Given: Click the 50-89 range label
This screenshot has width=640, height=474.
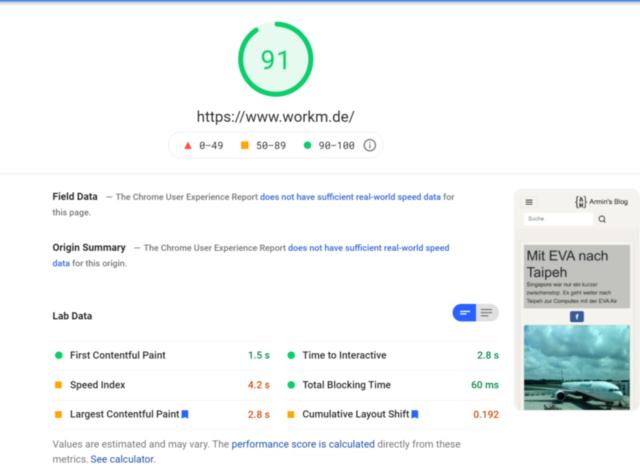Looking at the screenshot, I should click(271, 145).
